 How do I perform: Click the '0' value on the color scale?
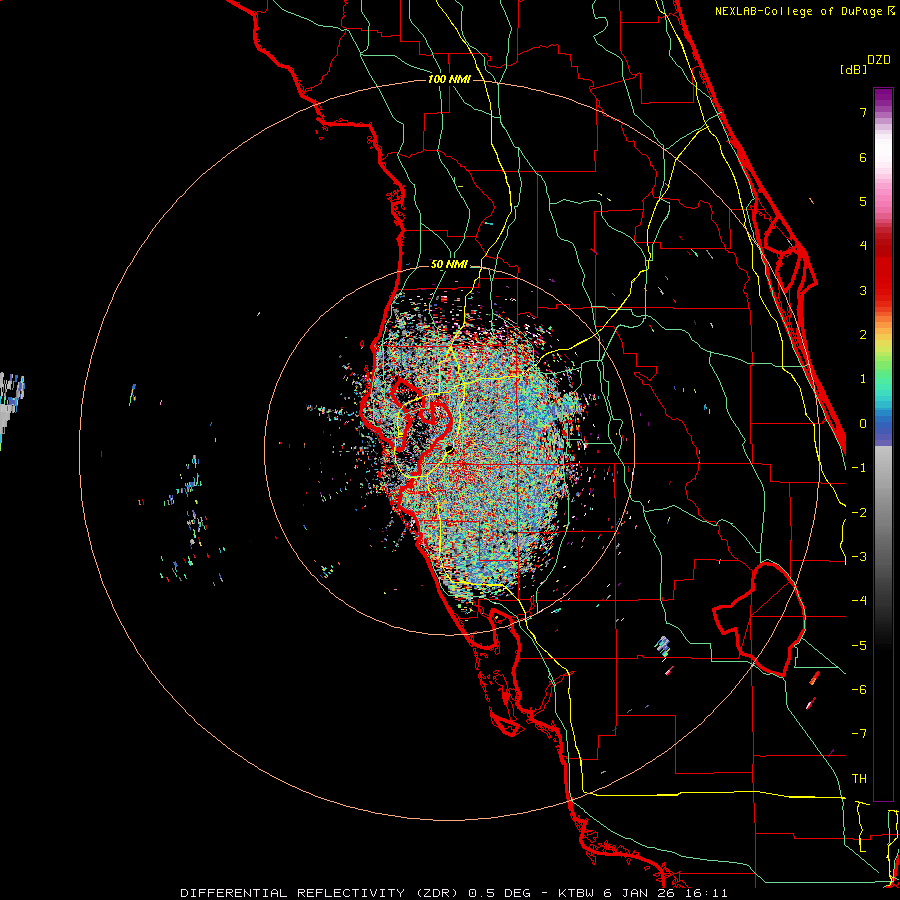click(863, 424)
